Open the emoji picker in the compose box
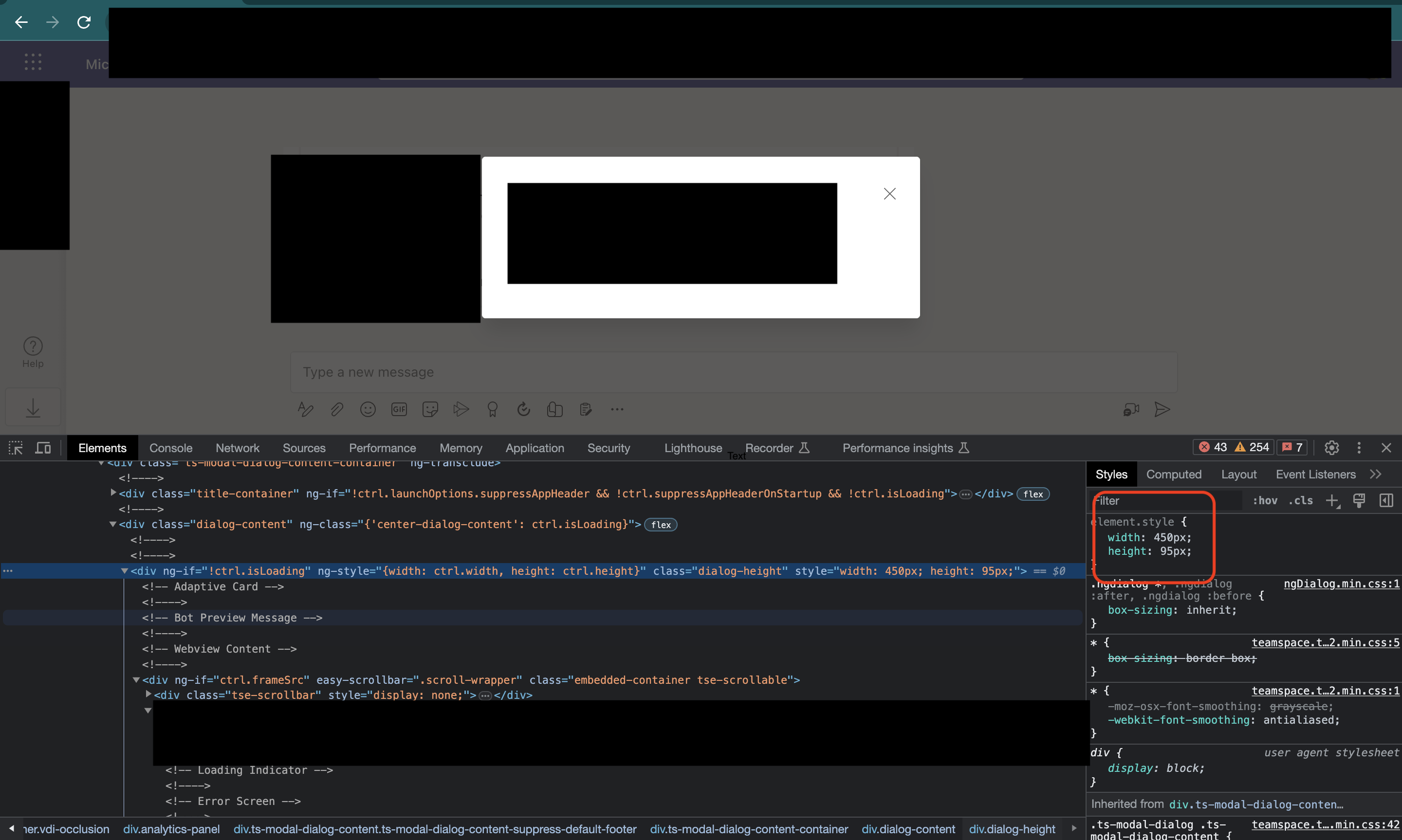 click(368, 409)
